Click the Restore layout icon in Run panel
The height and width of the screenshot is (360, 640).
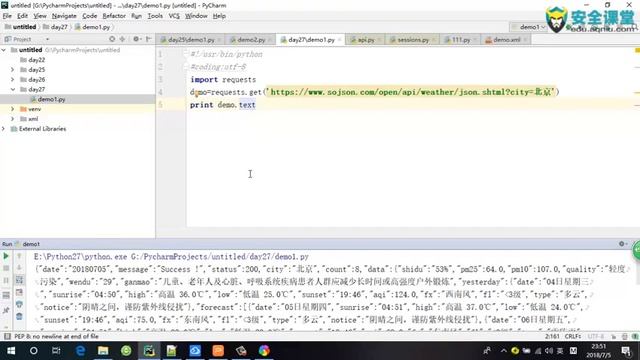[6, 295]
